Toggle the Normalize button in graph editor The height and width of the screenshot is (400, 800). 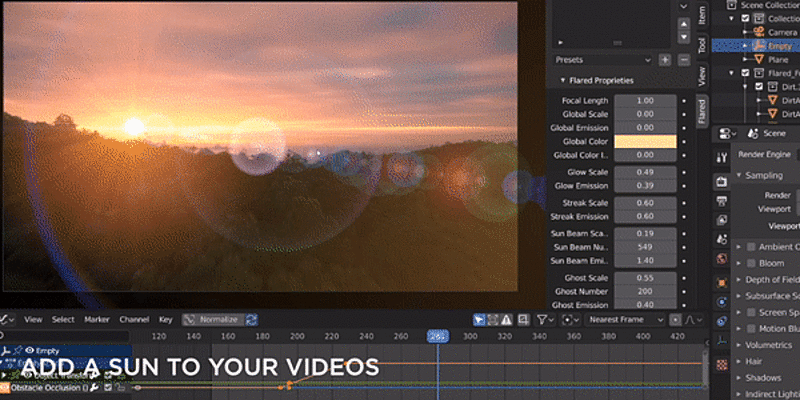213,320
